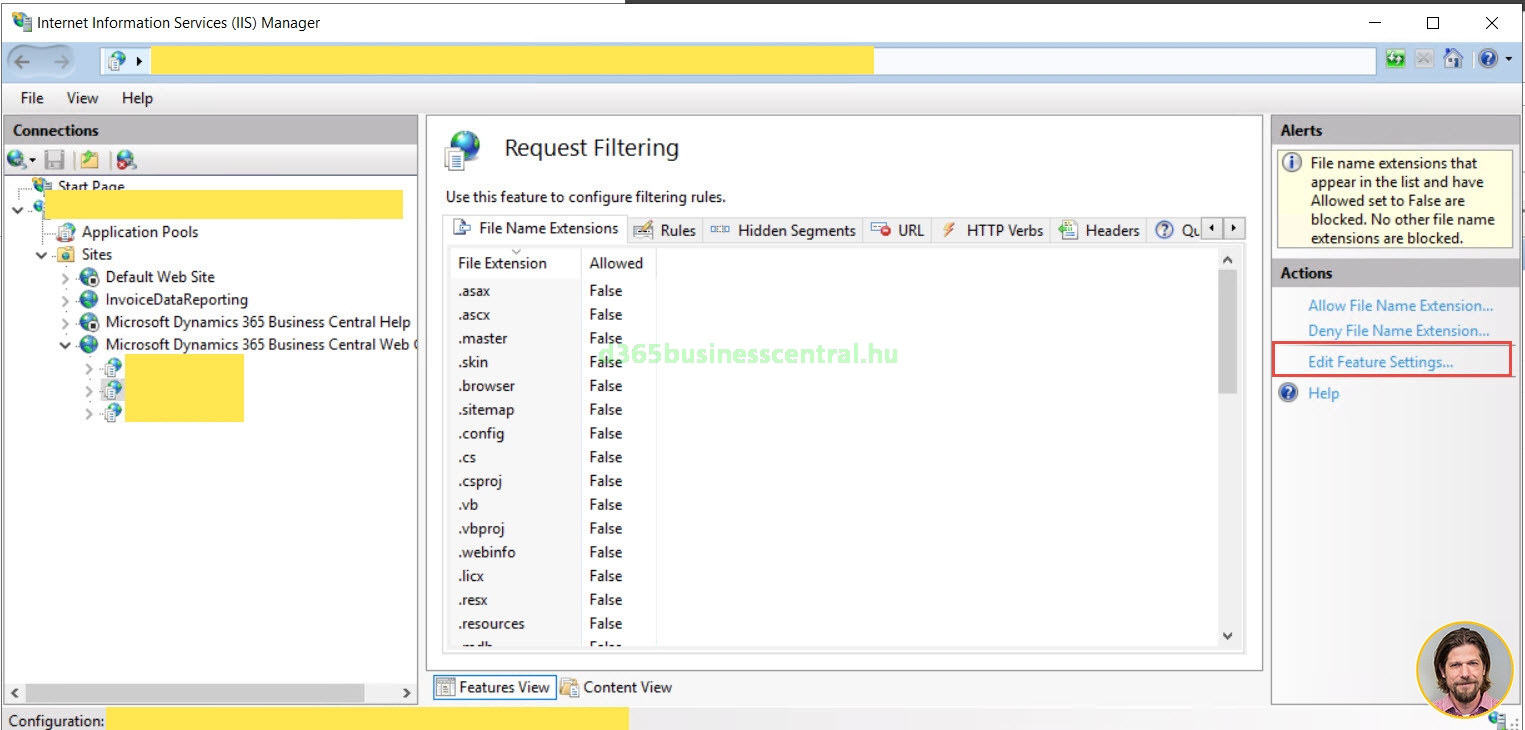Click the blue Help question mark in toolbar
The image size is (1525, 730).
[x=1487, y=59]
